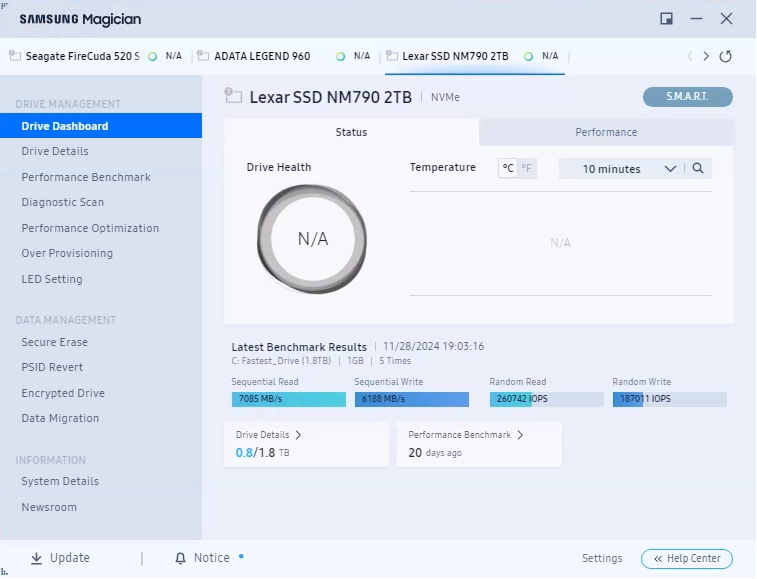Open Drive Details in sidebar
Screen dimensions: 757x579
click(55, 151)
